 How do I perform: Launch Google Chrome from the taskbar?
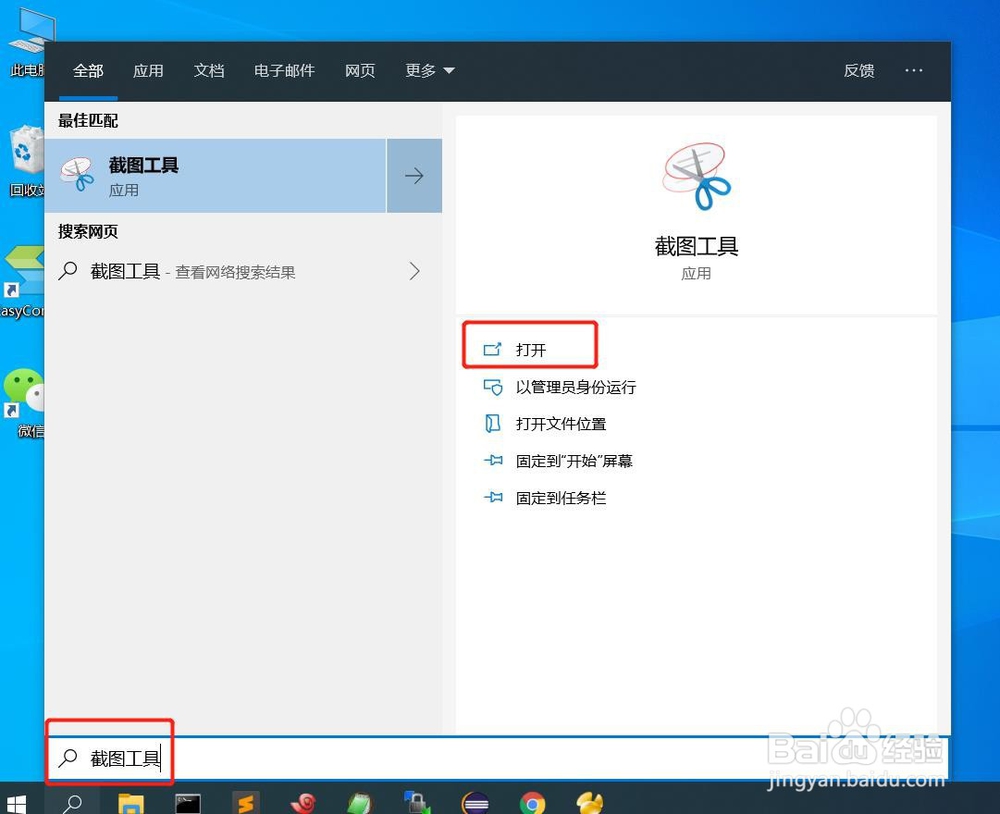[533, 803]
